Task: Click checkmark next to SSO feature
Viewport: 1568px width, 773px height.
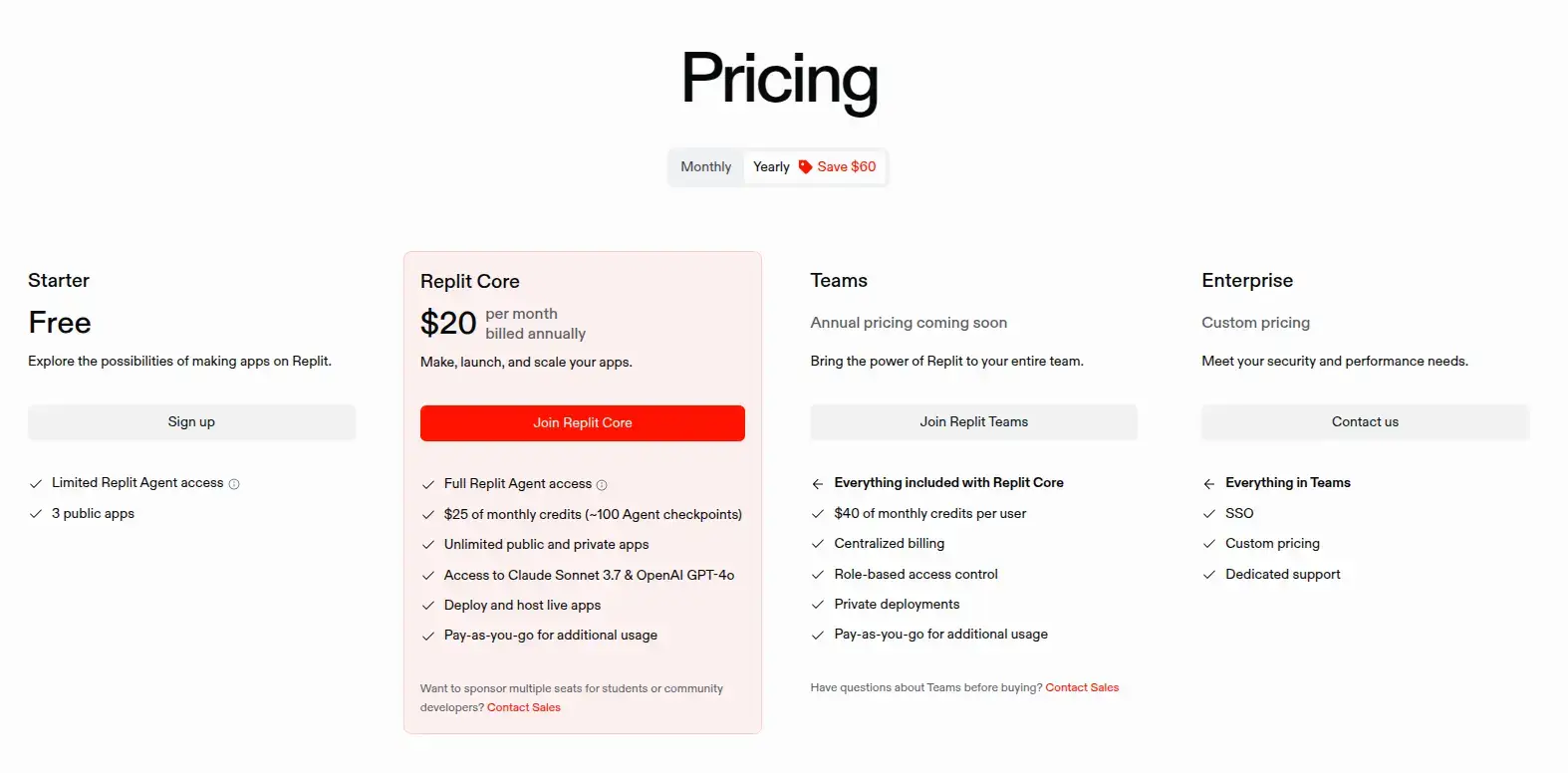Action: pyautogui.click(x=1209, y=514)
